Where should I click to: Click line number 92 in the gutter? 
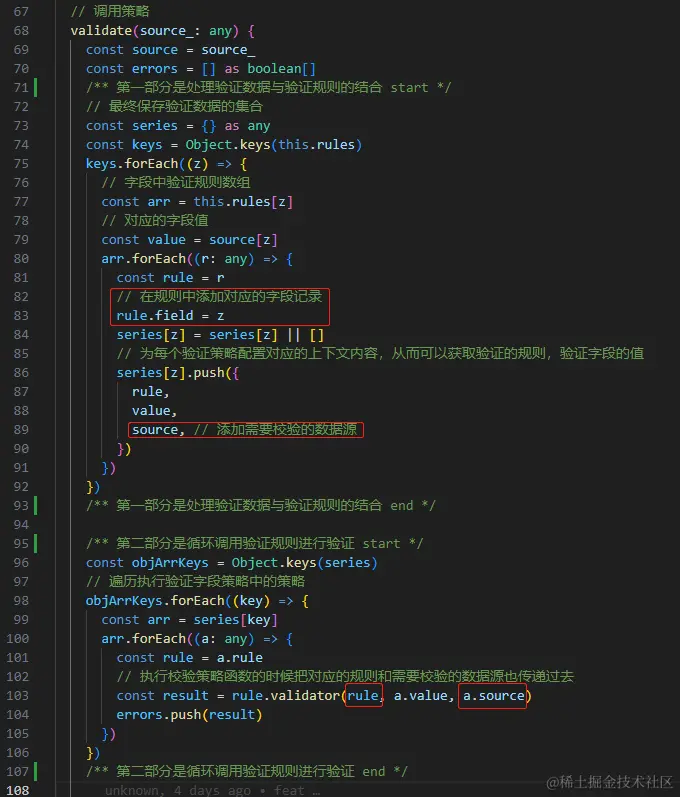[21, 487]
